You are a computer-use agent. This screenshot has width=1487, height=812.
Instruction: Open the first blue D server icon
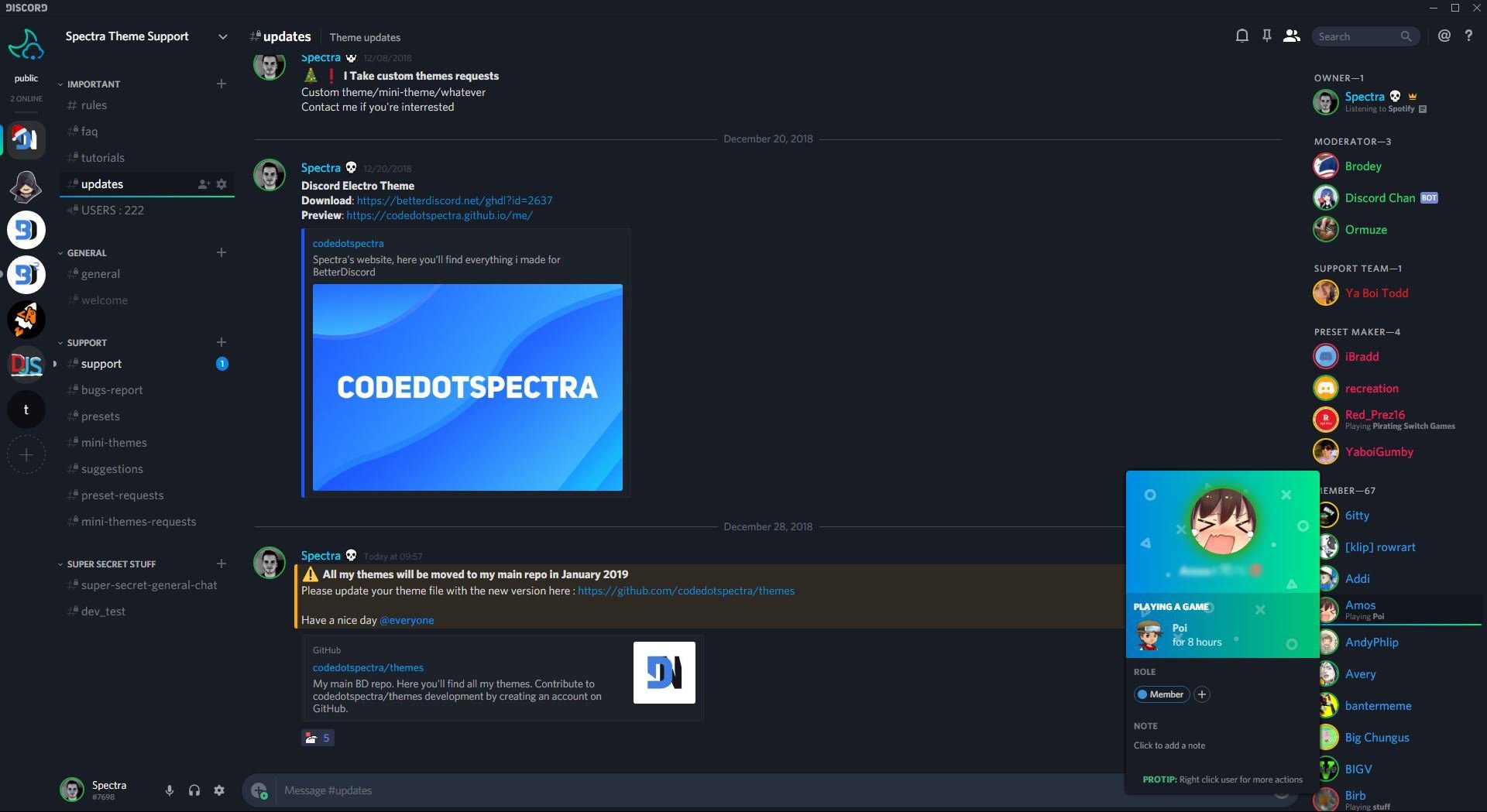point(26,230)
